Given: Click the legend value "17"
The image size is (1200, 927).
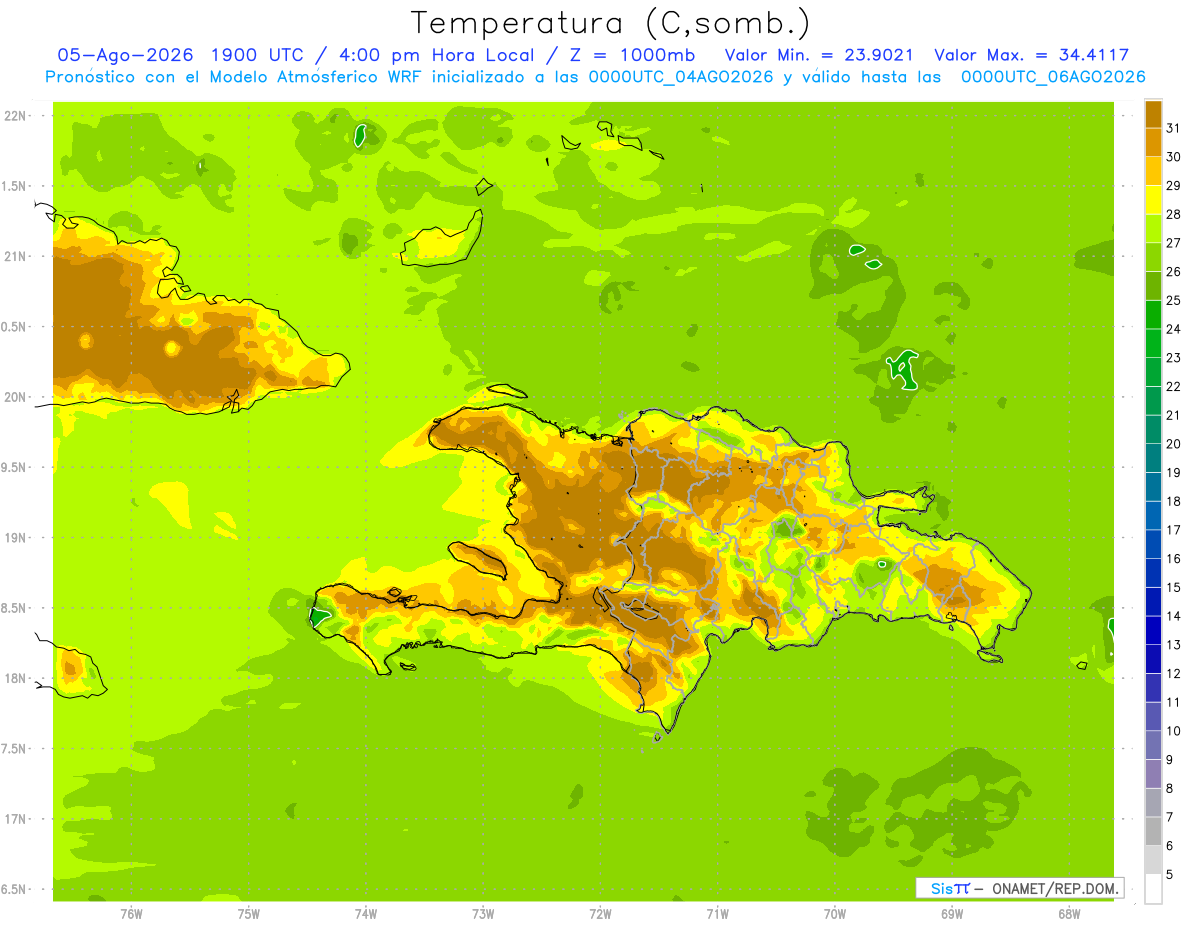Looking at the screenshot, I should (x=1174, y=530).
